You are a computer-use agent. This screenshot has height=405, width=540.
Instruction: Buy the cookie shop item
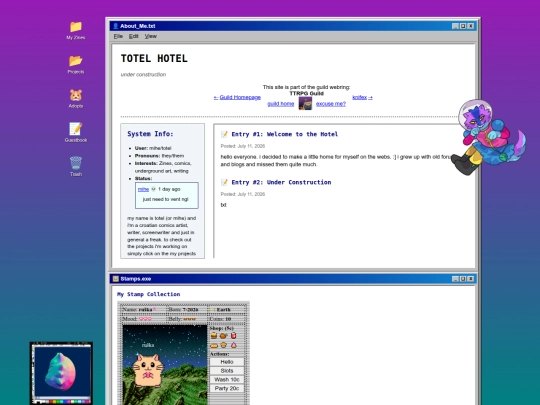pos(224,345)
